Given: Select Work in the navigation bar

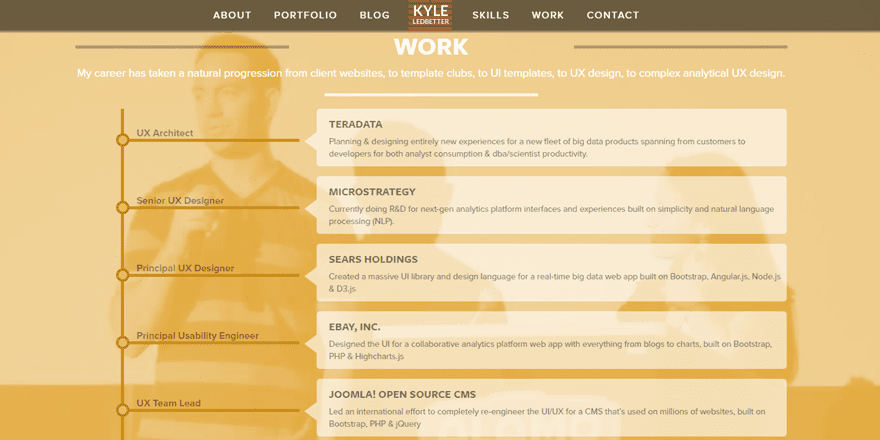Looking at the screenshot, I should coord(548,15).
